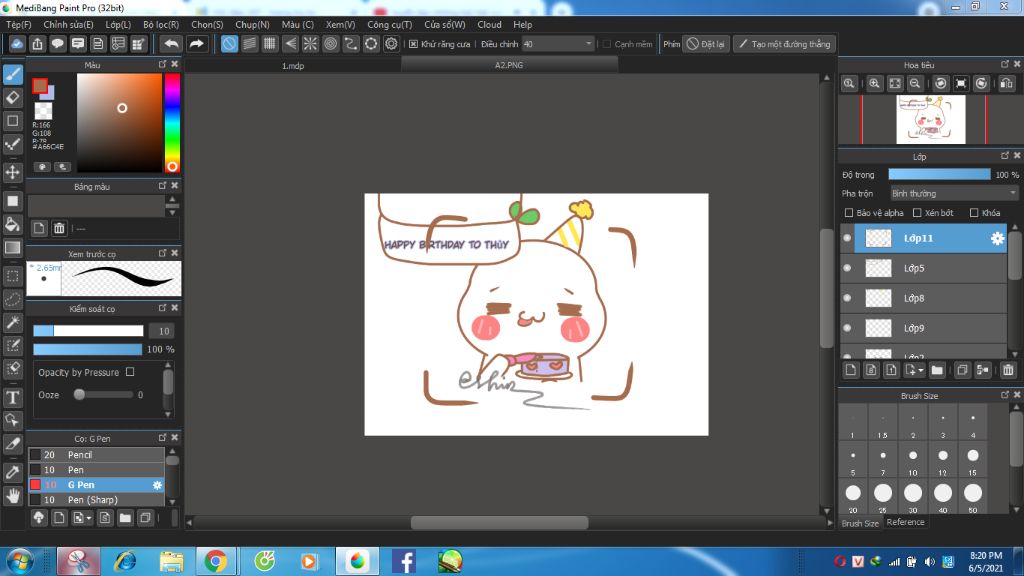Click Tạo một đường thẳng button

pyautogui.click(x=784, y=44)
